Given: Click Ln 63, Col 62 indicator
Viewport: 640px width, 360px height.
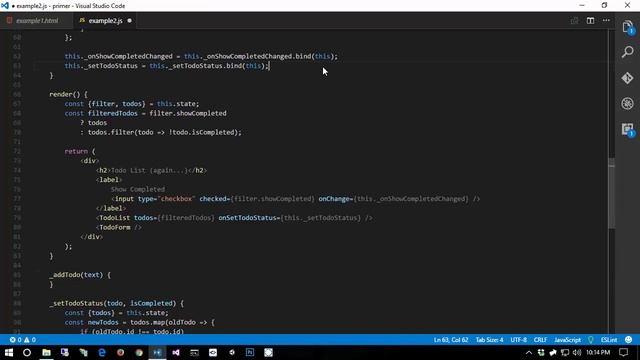Looking at the screenshot, I should click(x=451, y=340).
